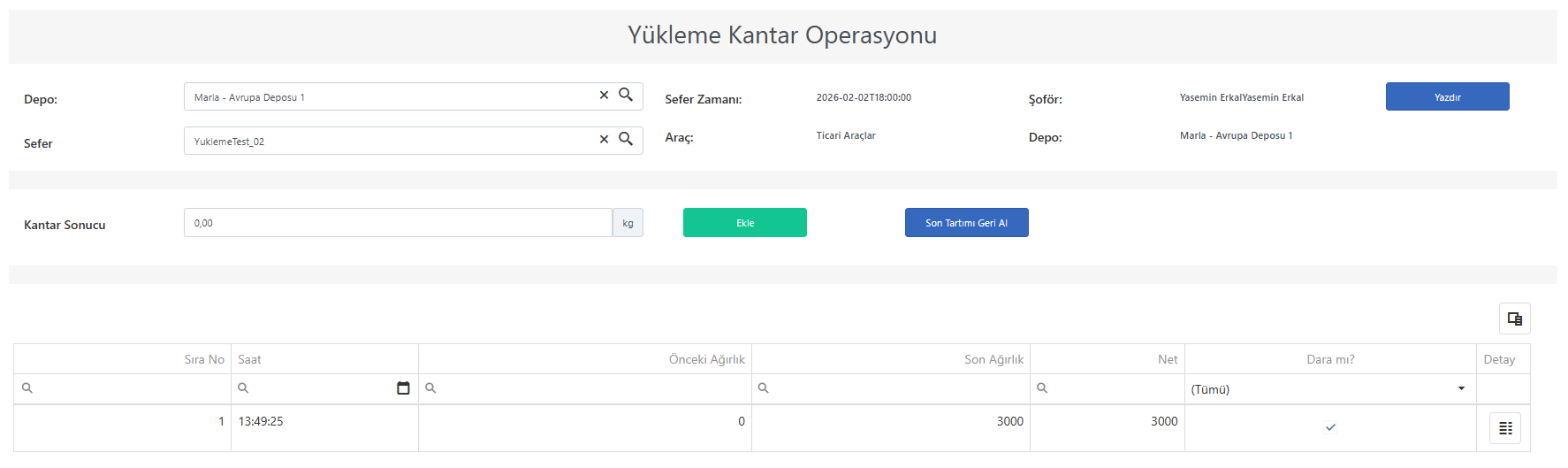1568x468 pixels.
Task: Expand the Dara mı (Tümü) filter dropdown
Action: pyautogui.click(x=1461, y=388)
